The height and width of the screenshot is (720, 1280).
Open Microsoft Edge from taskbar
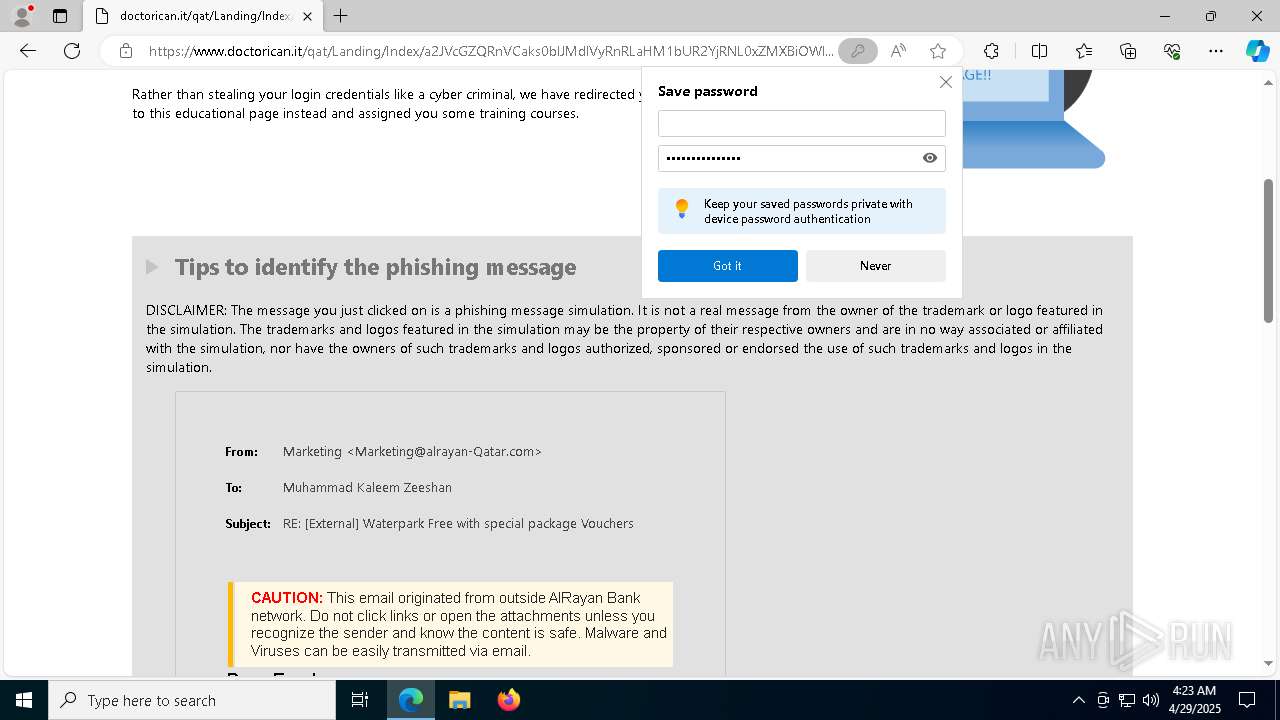pos(411,700)
